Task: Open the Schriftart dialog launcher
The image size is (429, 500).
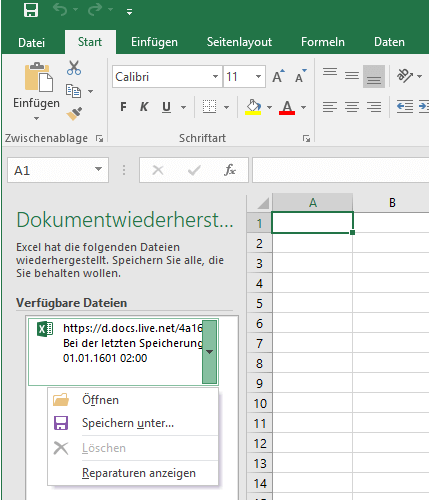Action: [x=306, y=139]
